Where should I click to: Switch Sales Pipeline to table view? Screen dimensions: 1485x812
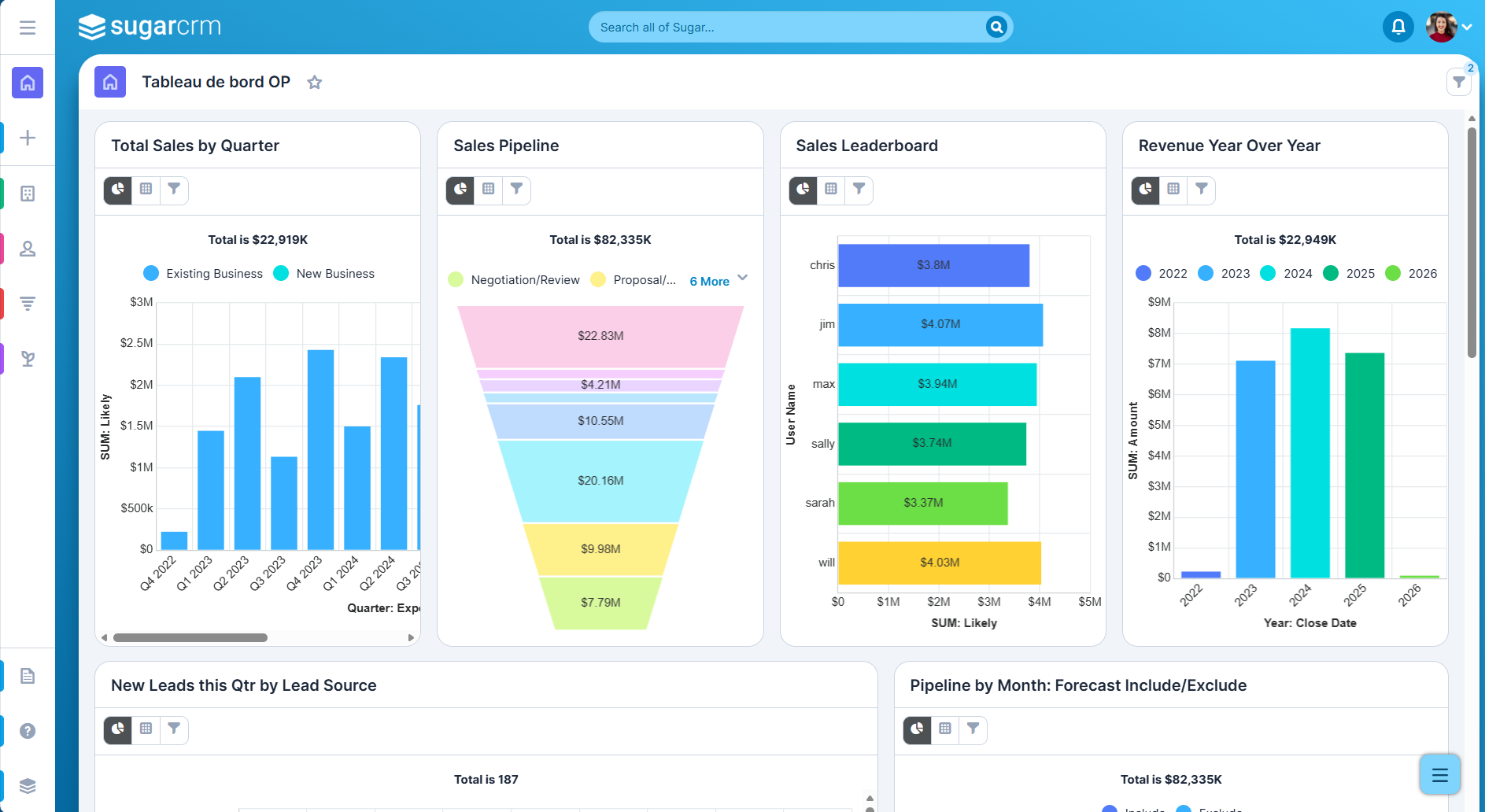(489, 189)
